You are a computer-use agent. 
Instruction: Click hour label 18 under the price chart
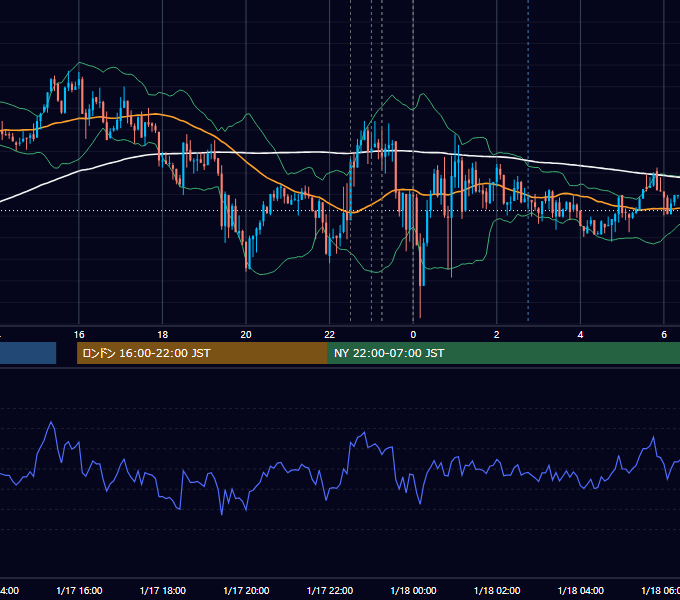[163, 335]
